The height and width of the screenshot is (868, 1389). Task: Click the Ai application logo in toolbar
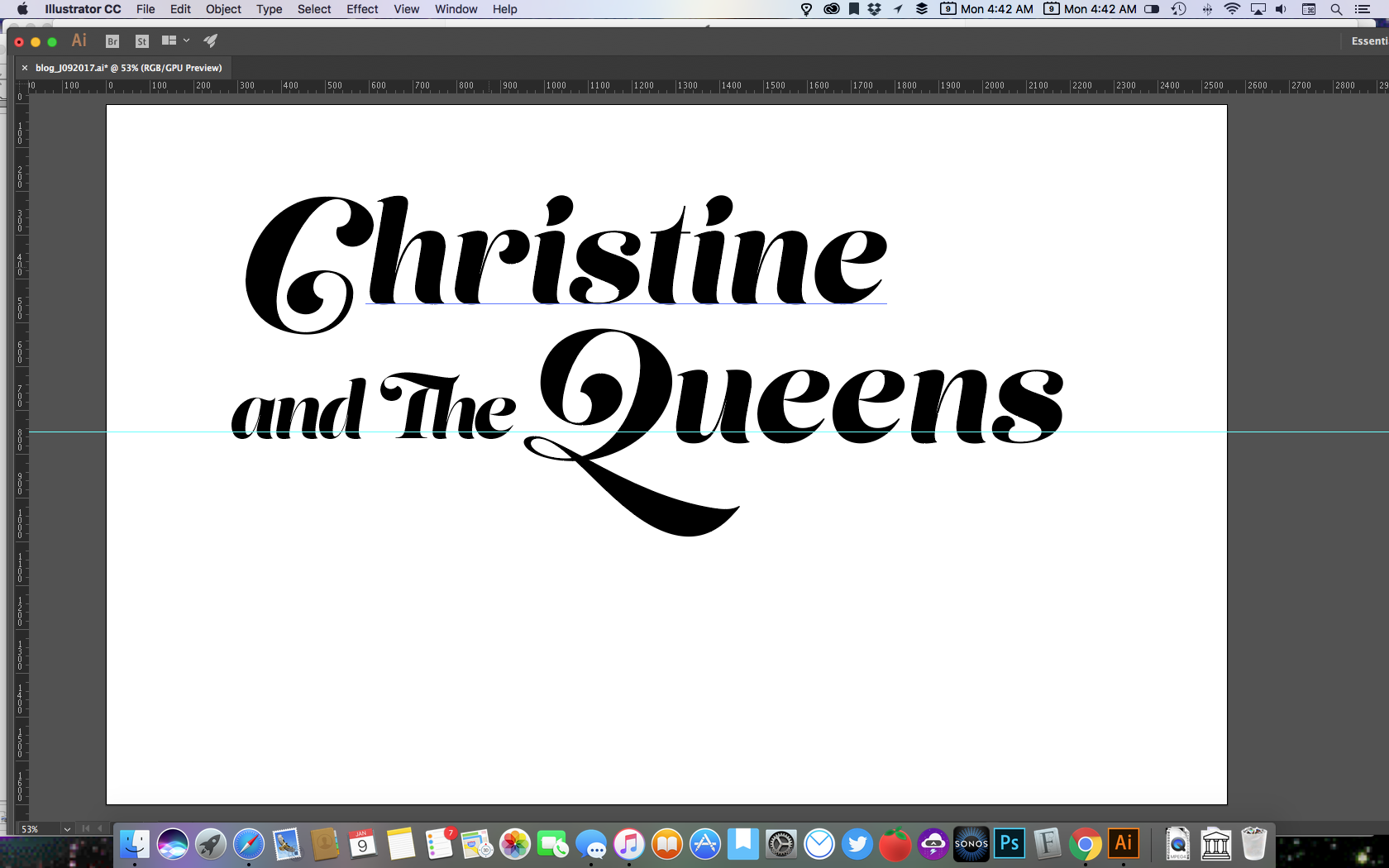pyautogui.click(x=79, y=40)
